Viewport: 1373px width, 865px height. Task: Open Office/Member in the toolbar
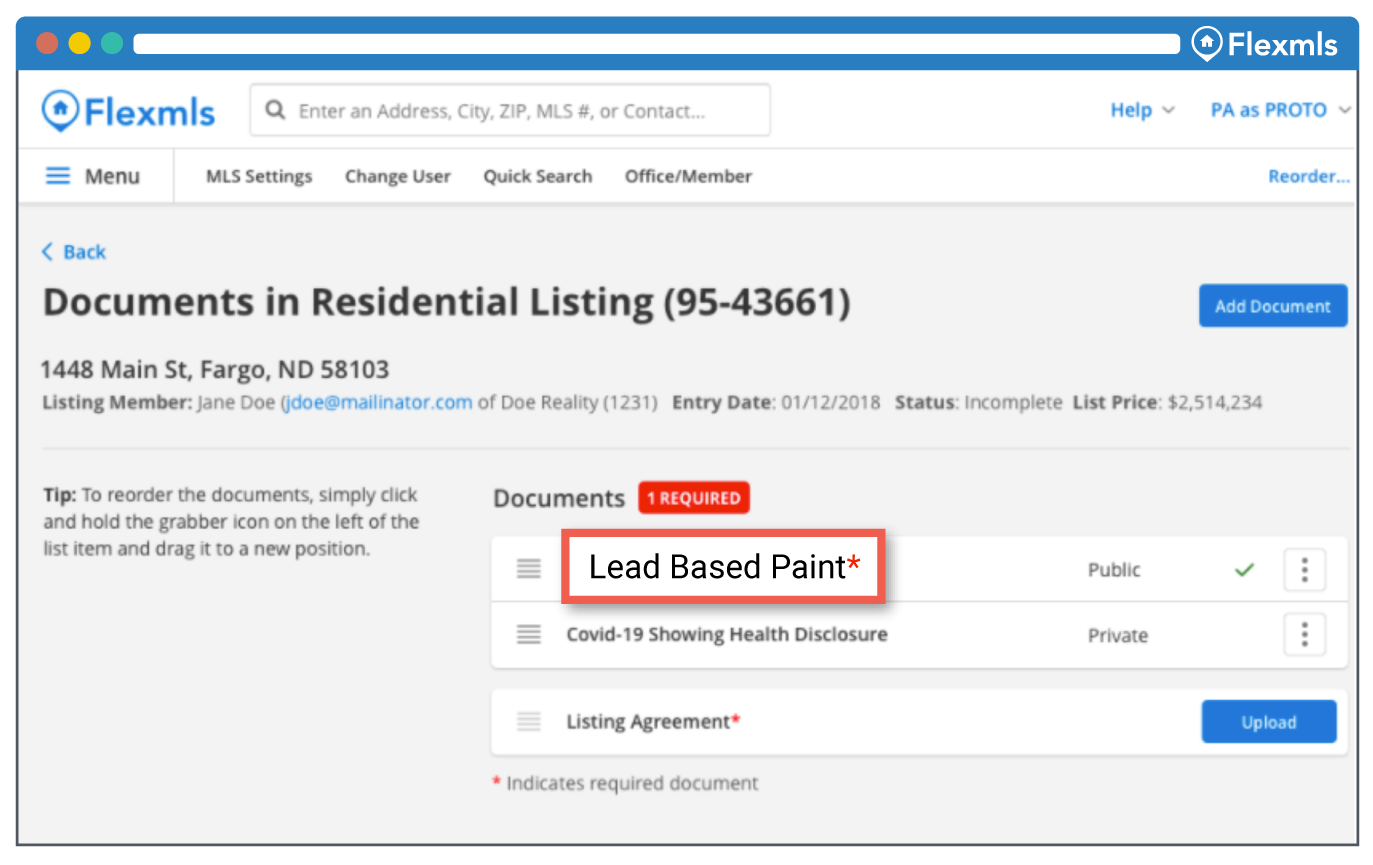pos(688,177)
